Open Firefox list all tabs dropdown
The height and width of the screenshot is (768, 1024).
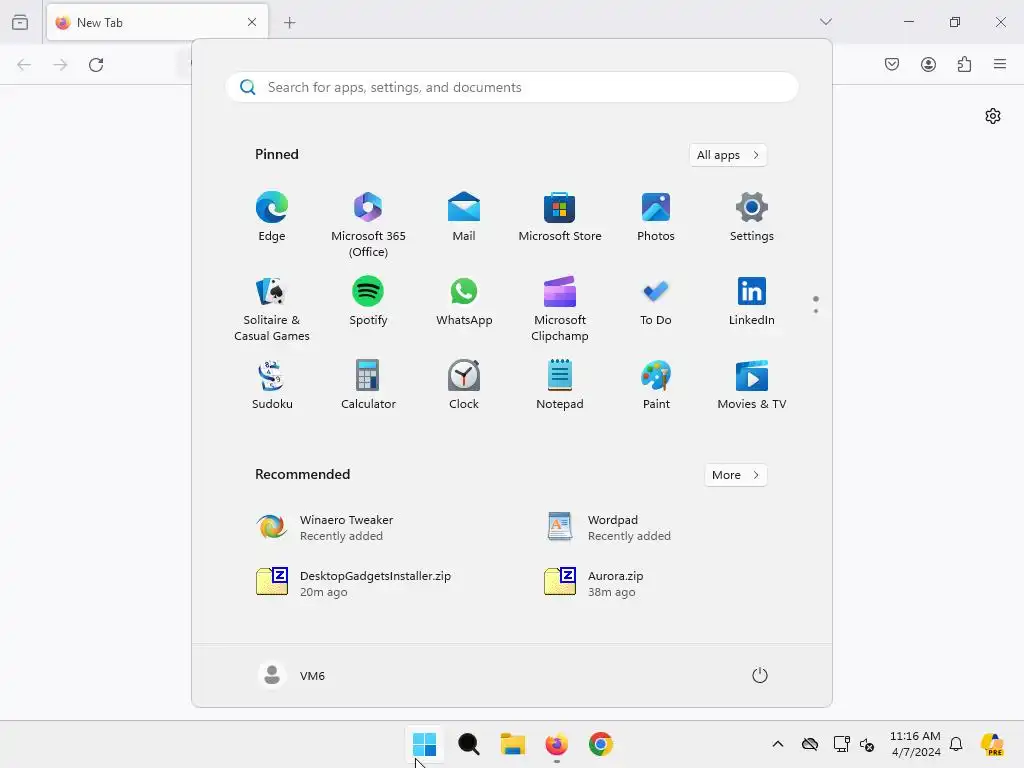pos(826,22)
